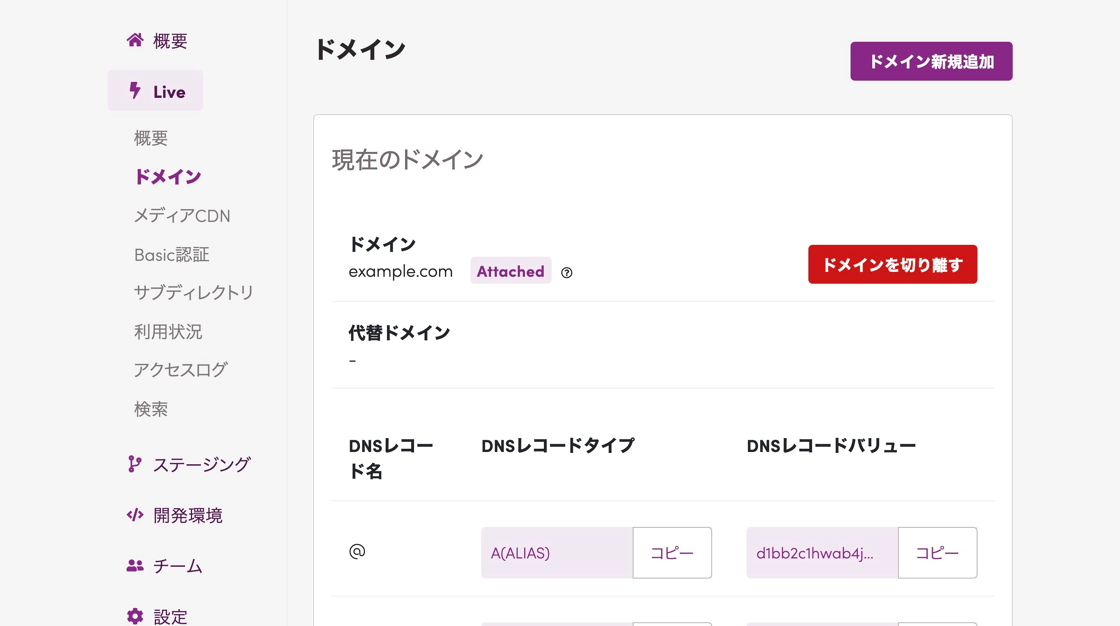Click the Attached status badge
The height and width of the screenshot is (626, 1120).
click(x=510, y=271)
